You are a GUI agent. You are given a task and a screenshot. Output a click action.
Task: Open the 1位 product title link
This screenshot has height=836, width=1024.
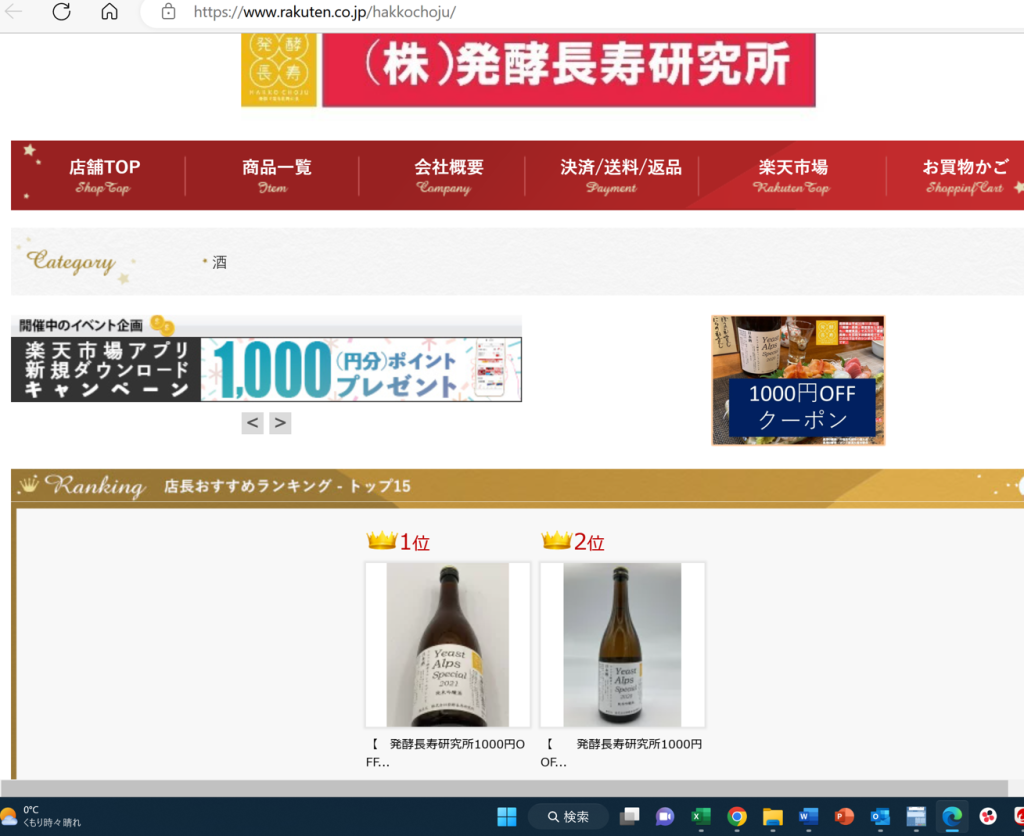[x=447, y=752]
